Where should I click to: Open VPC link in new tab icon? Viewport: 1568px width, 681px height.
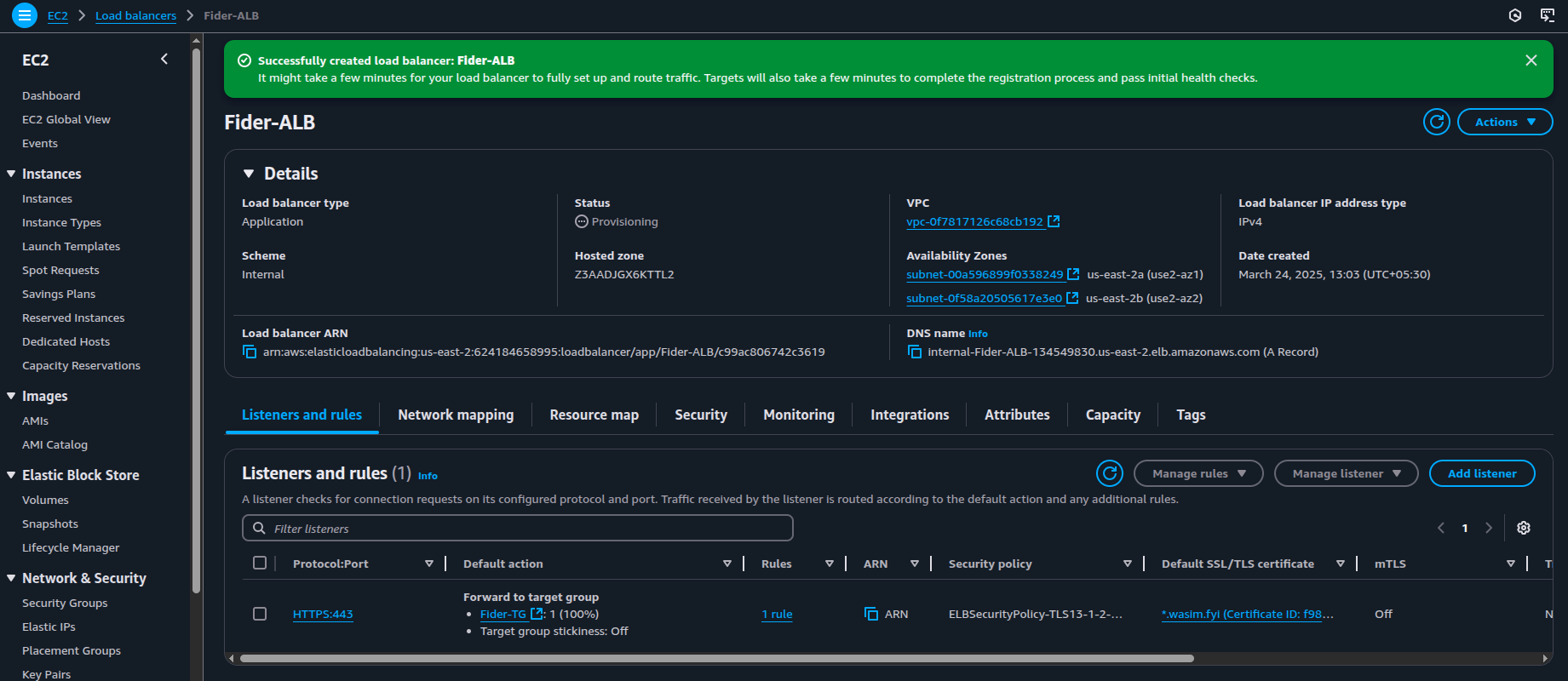click(x=1054, y=221)
